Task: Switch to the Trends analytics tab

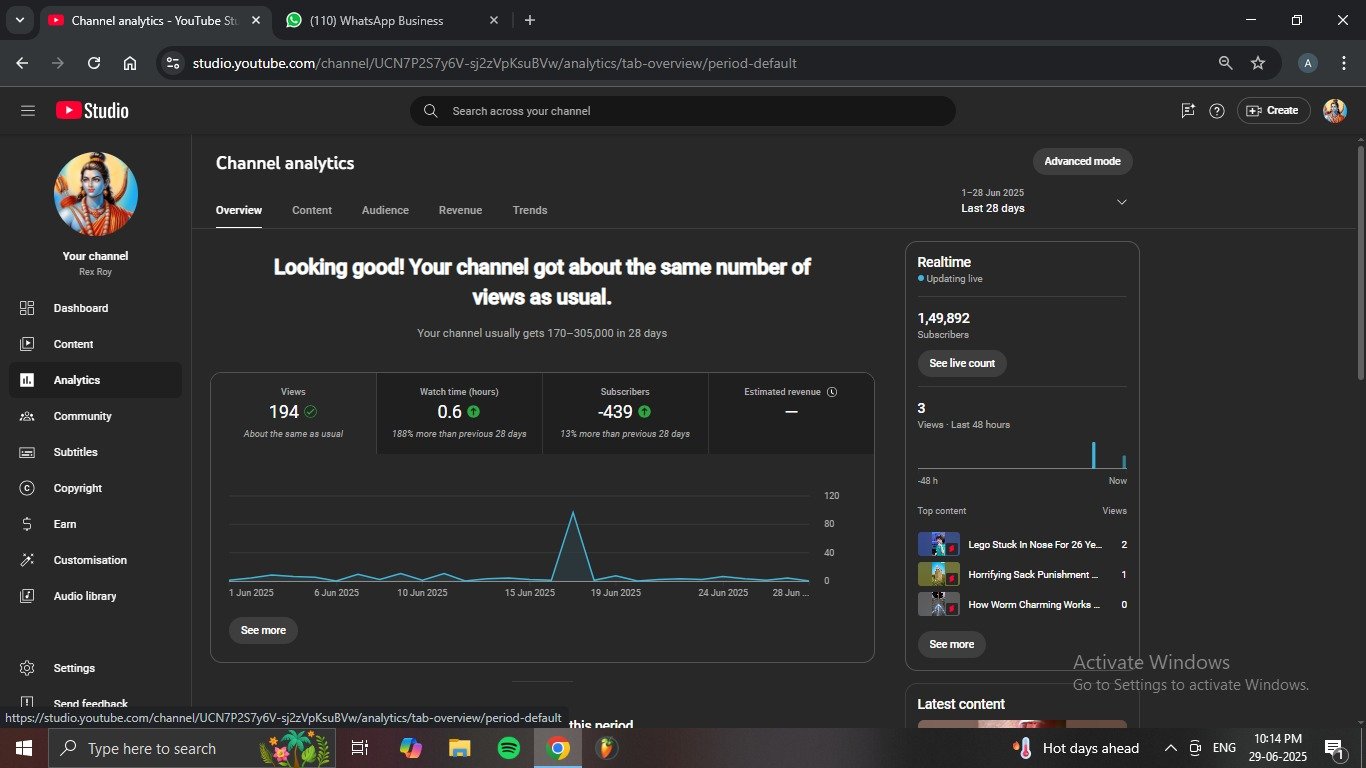Action: (x=530, y=210)
